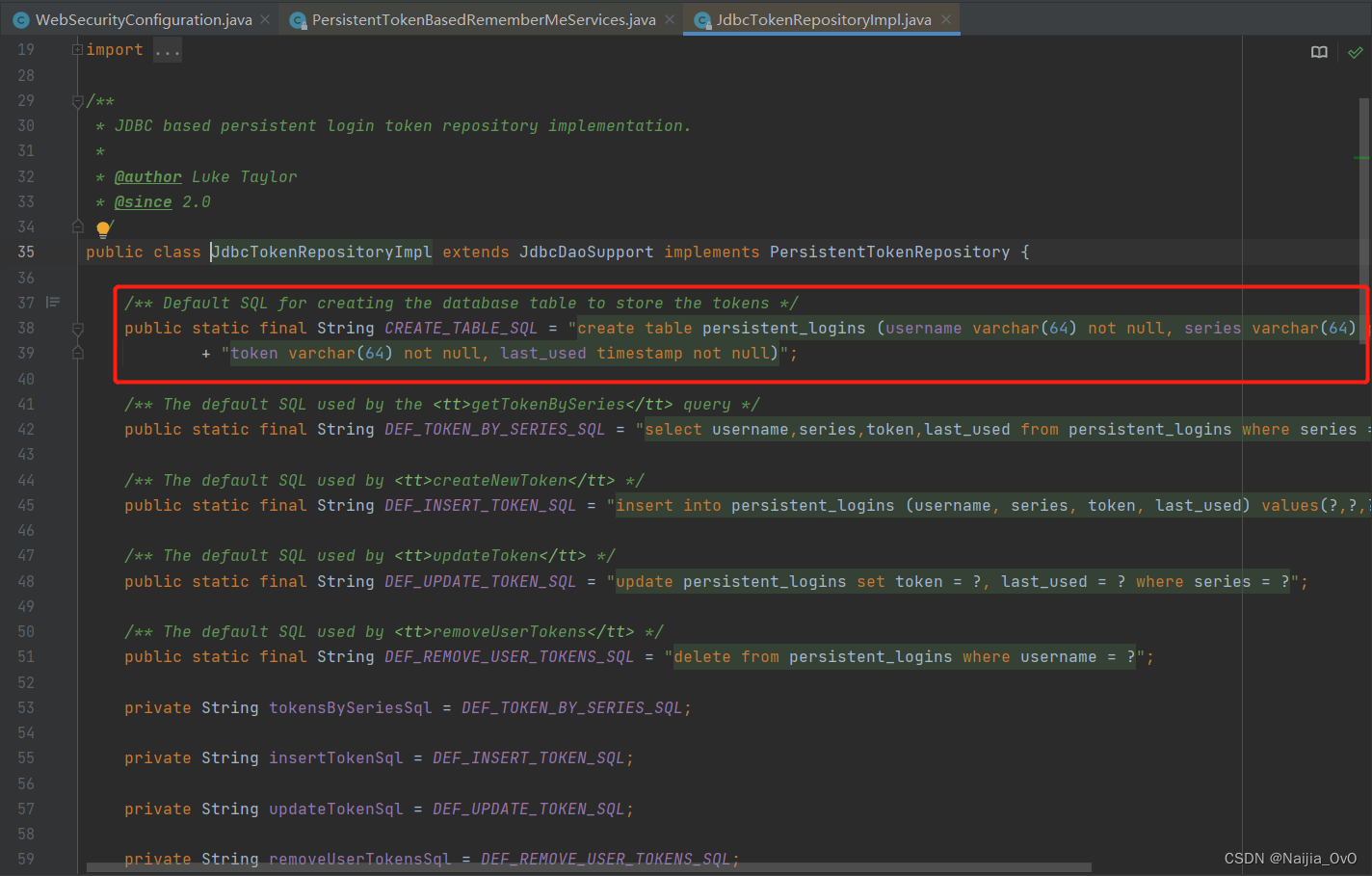Image resolution: width=1372 pixels, height=876 pixels.
Task: Open the @author Javadoc tag
Action: click(x=147, y=176)
